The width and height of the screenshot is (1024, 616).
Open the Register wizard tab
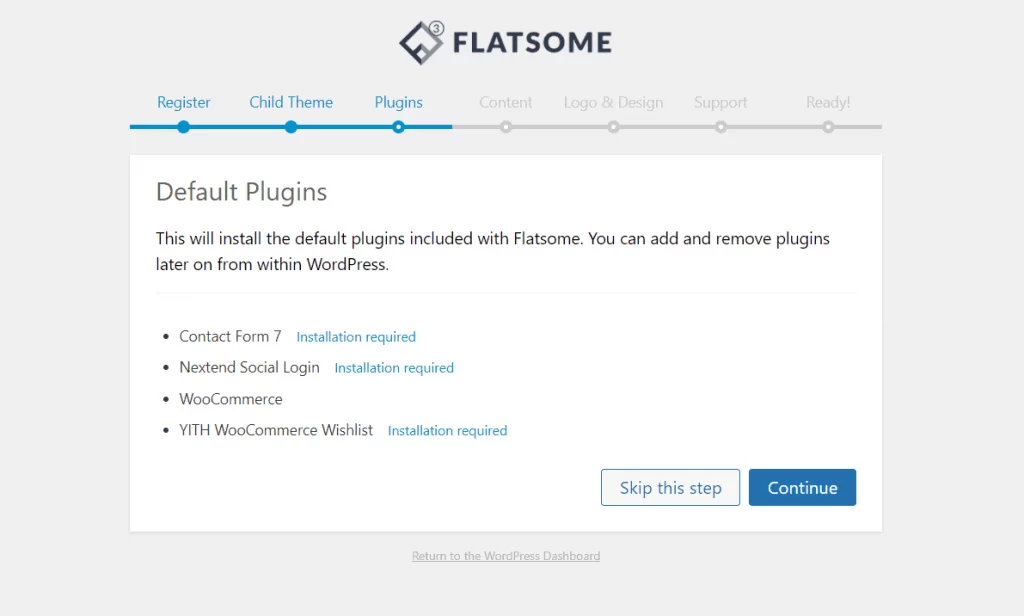coord(183,102)
